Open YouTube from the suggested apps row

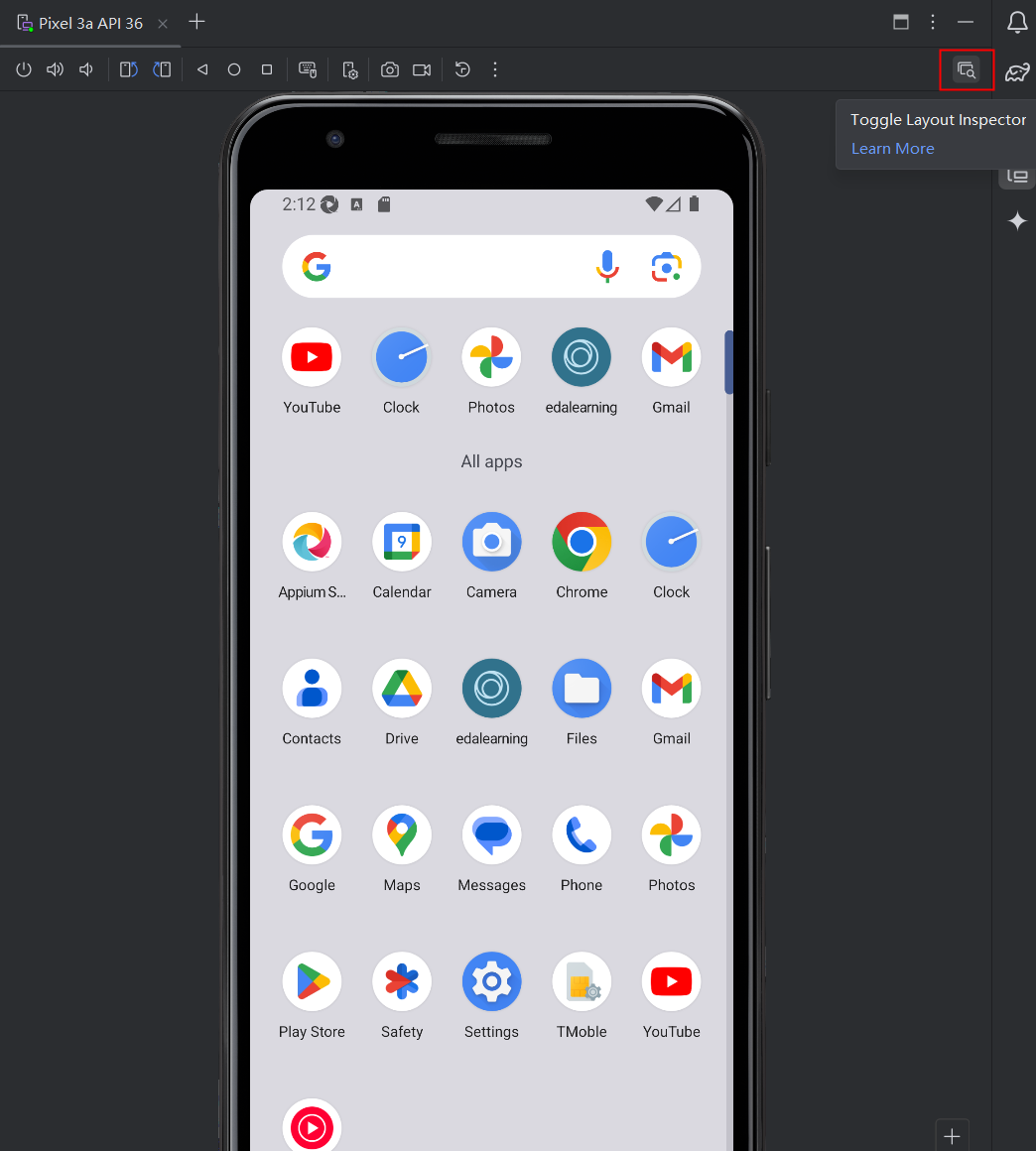pyautogui.click(x=312, y=371)
